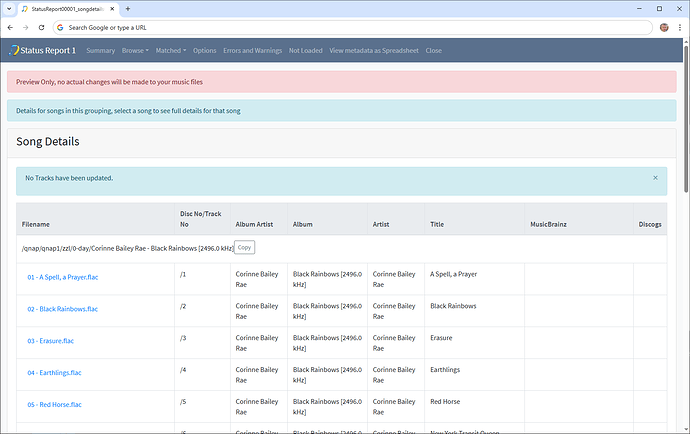Open the Options menu item
The width and height of the screenshot is (690, 434).
click(x=204, y=50)
